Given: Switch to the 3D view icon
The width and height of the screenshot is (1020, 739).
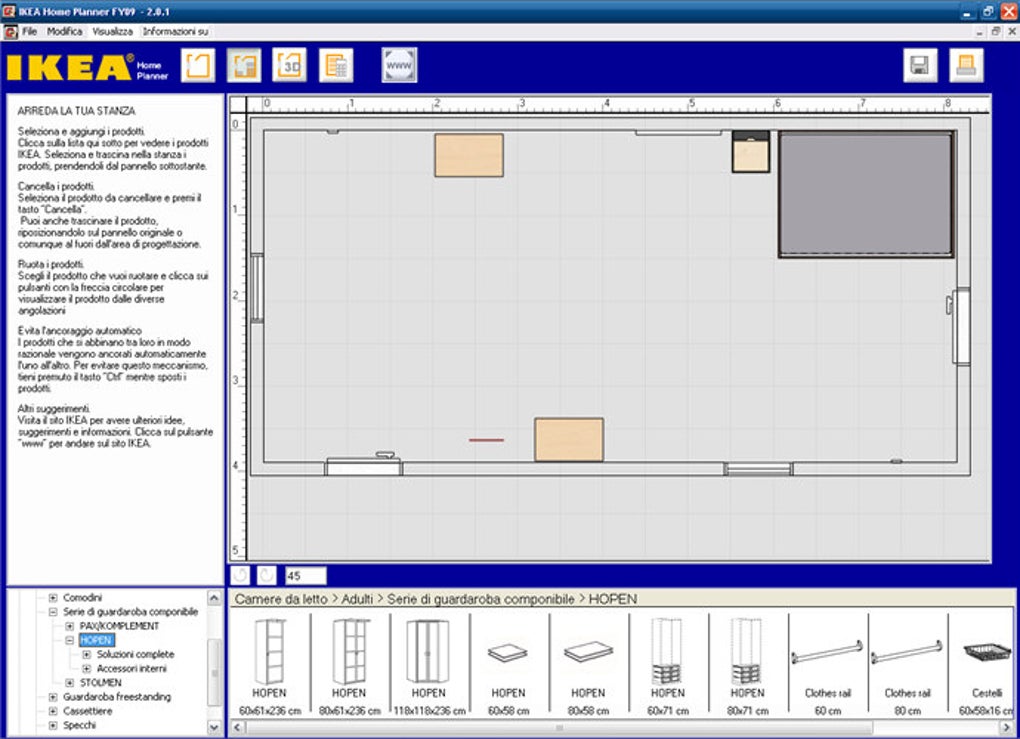Looking at the screenshot, I should tap(289, 66).
